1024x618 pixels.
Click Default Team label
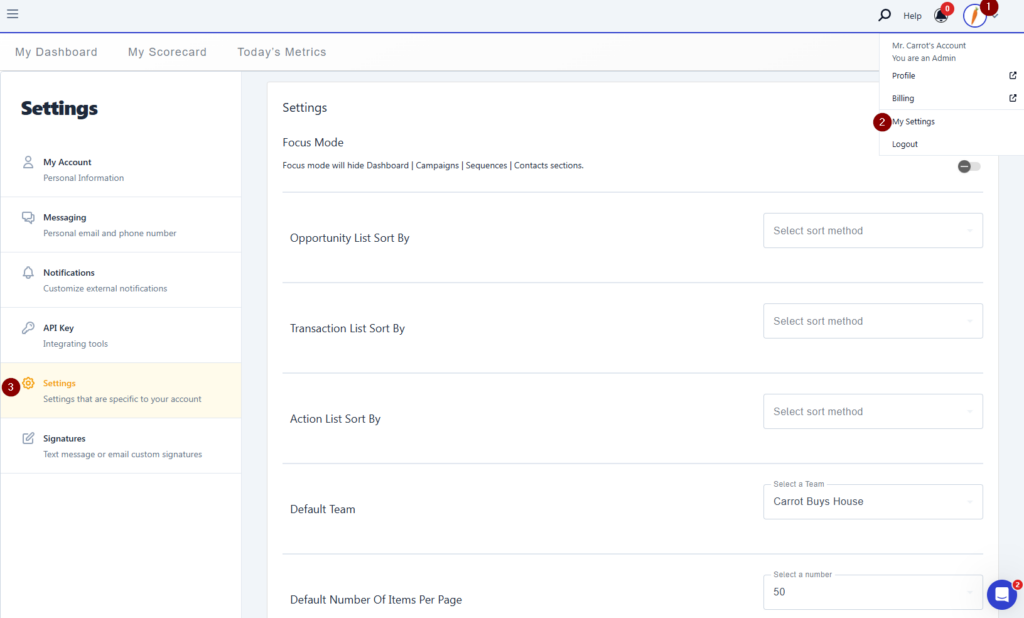coord(323,509)
